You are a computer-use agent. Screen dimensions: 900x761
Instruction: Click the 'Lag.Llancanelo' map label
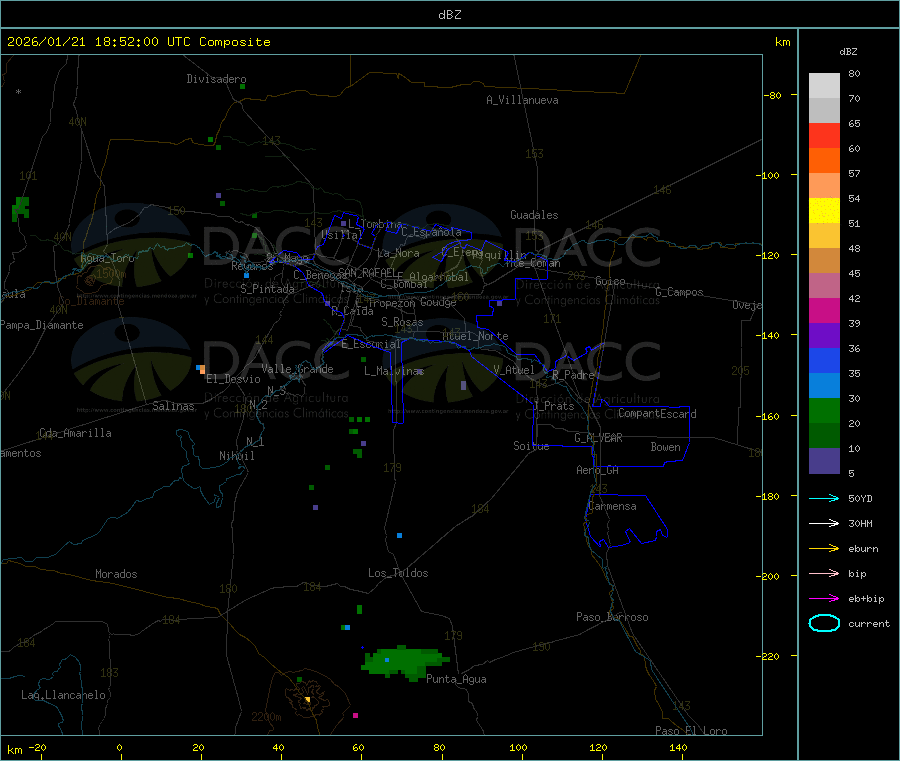coord(63,695)
